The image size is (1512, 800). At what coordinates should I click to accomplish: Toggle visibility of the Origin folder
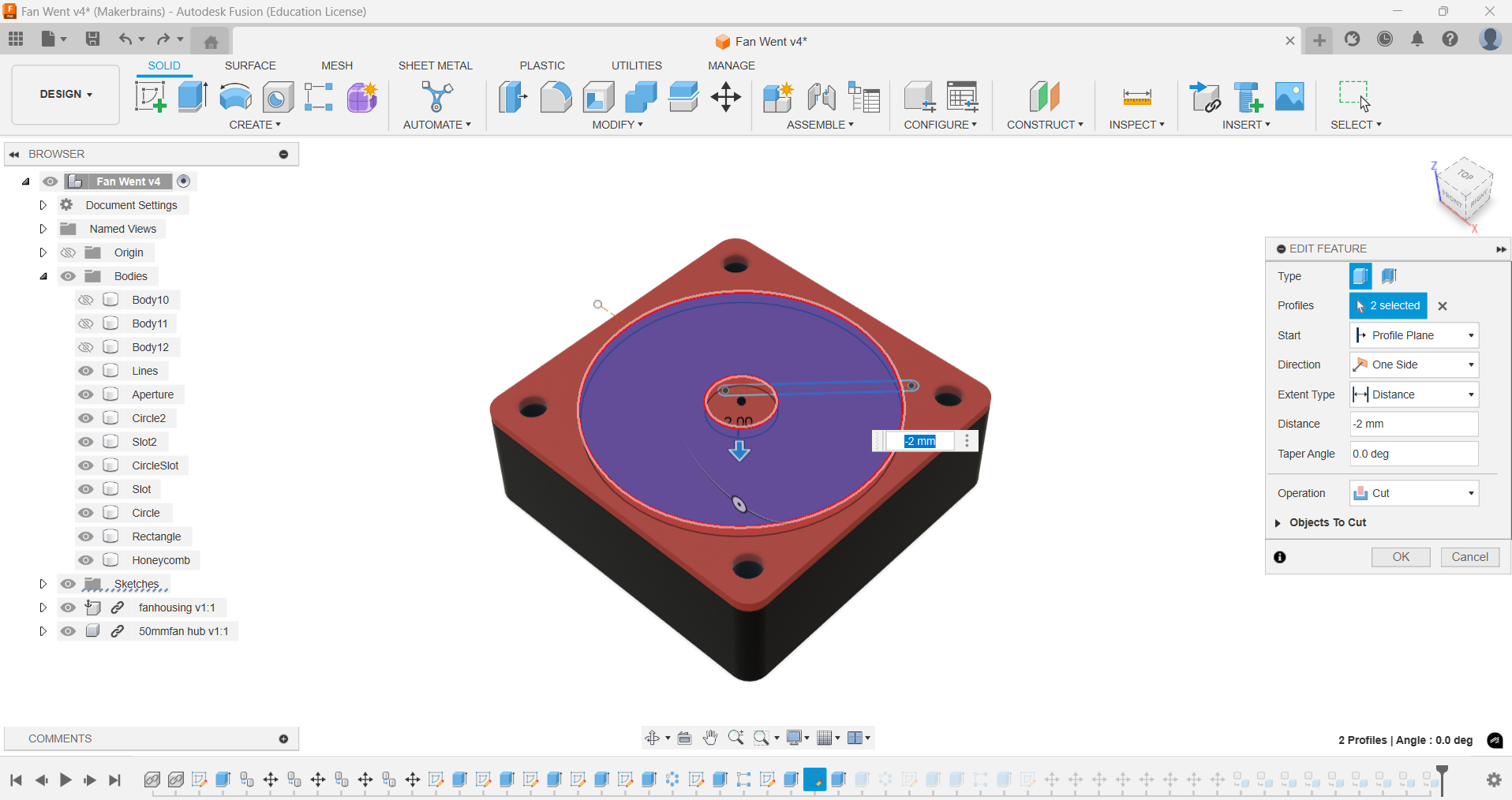tap(69, 252)
